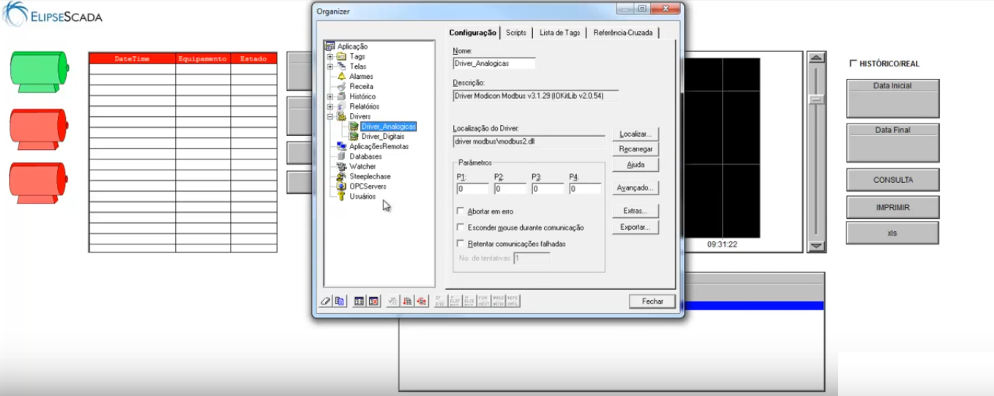Click the copy pages icon in Organizer toolbar
994x396 pixels.
tap(340, 302)
